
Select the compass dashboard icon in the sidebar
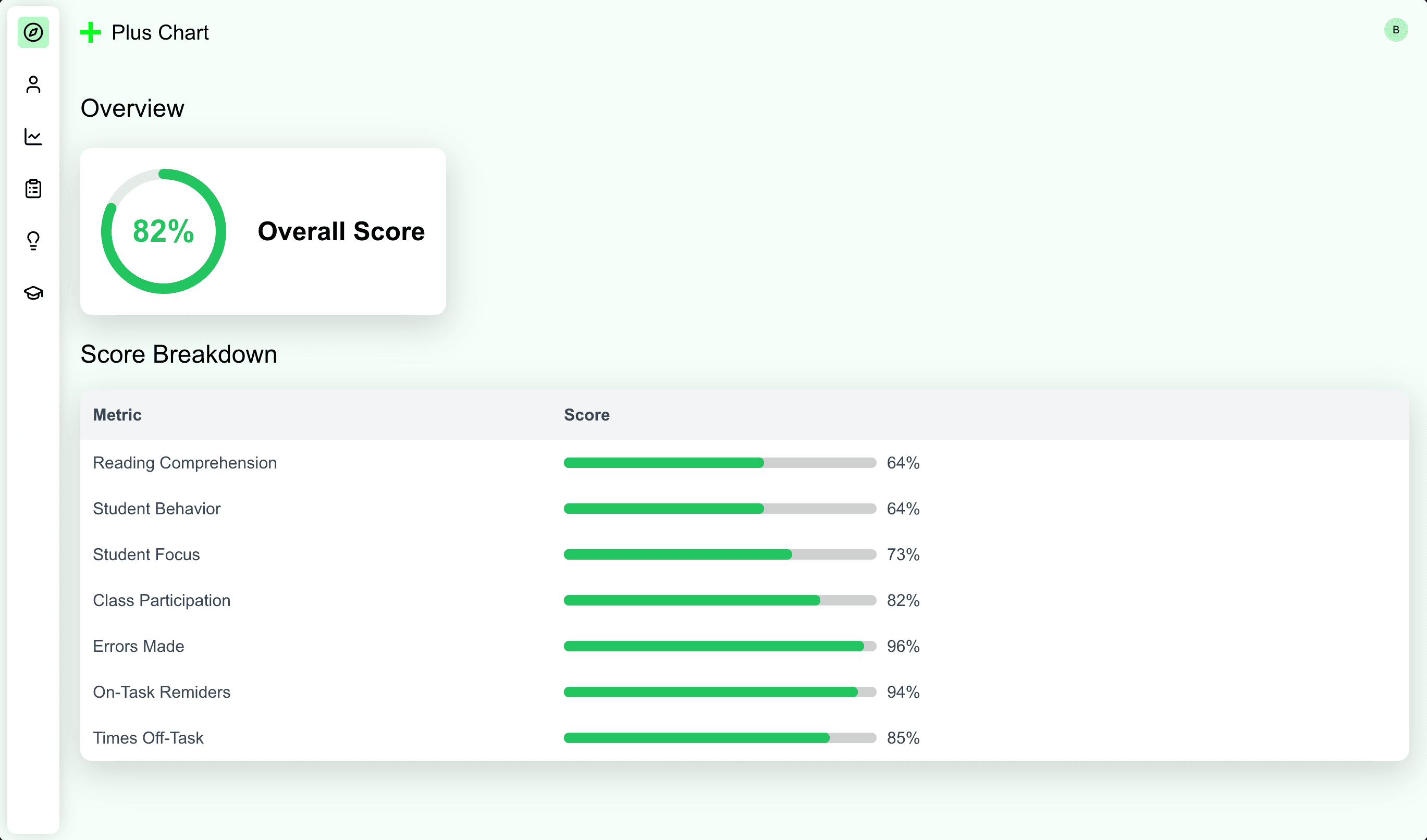(33, 33)
